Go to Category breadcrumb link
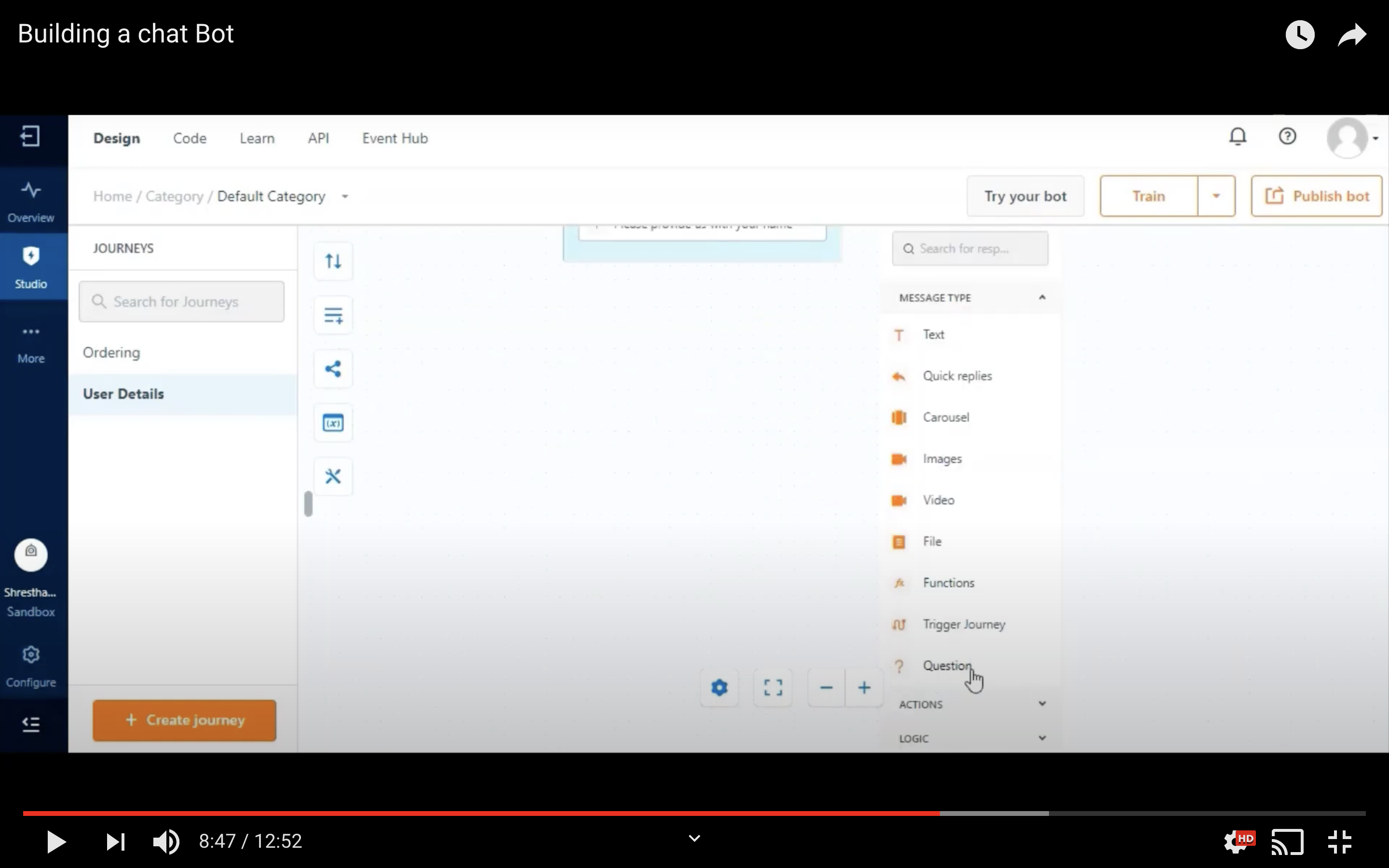 [x=174, y=196]
